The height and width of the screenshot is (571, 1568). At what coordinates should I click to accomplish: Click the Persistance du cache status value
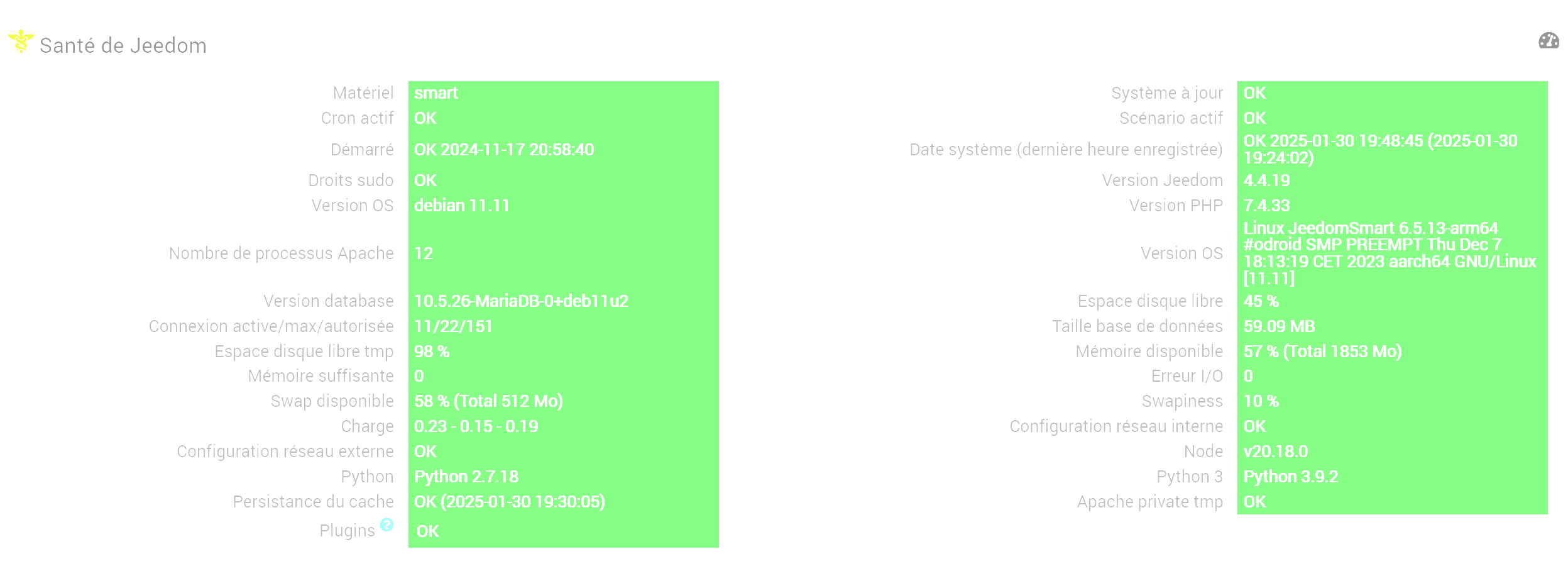tap(509, 502)
